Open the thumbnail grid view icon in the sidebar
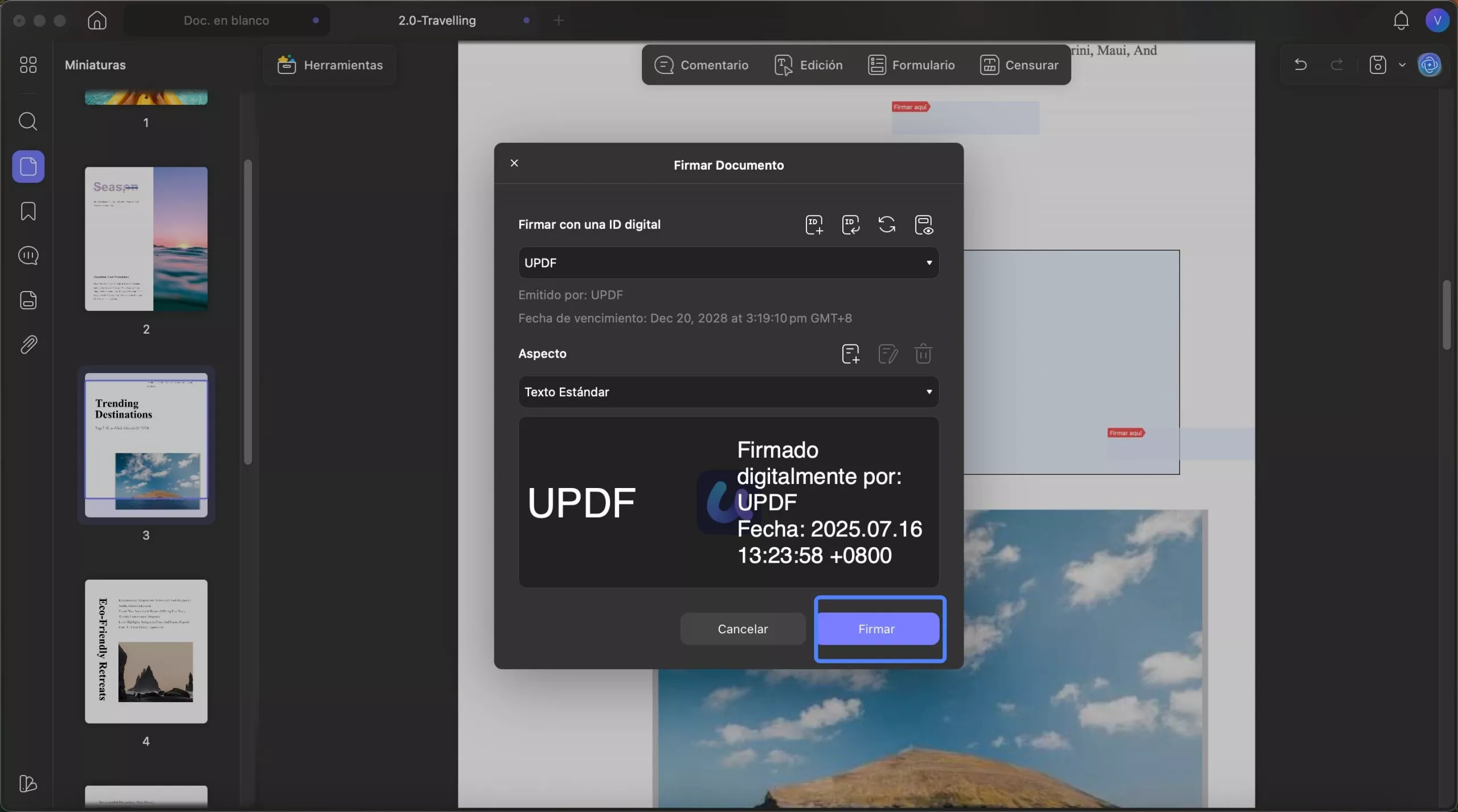Image resolution: width=1458 pixels, height=812 pixels. [28, 64]
